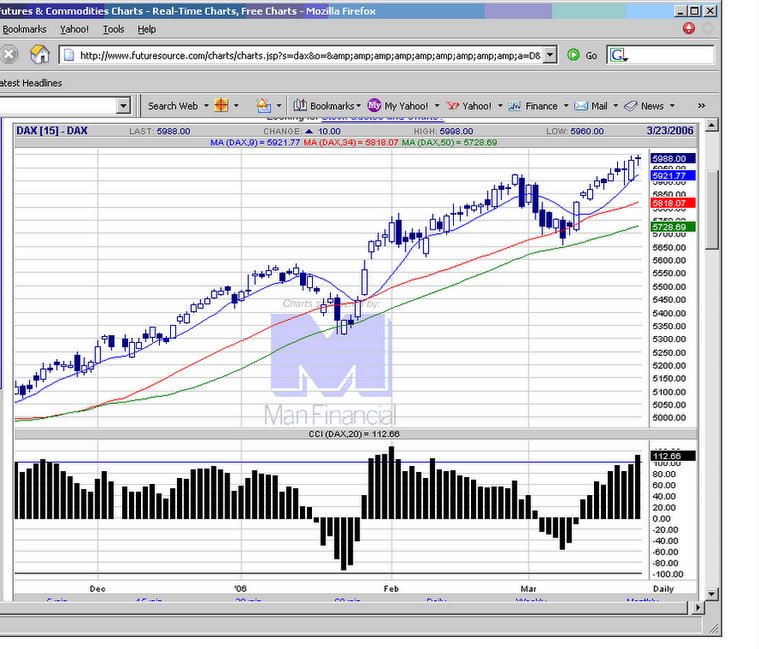This screenshot has height=649, width=759.
Task: Click the red notification icon near Help menu row
Action: 688,29
